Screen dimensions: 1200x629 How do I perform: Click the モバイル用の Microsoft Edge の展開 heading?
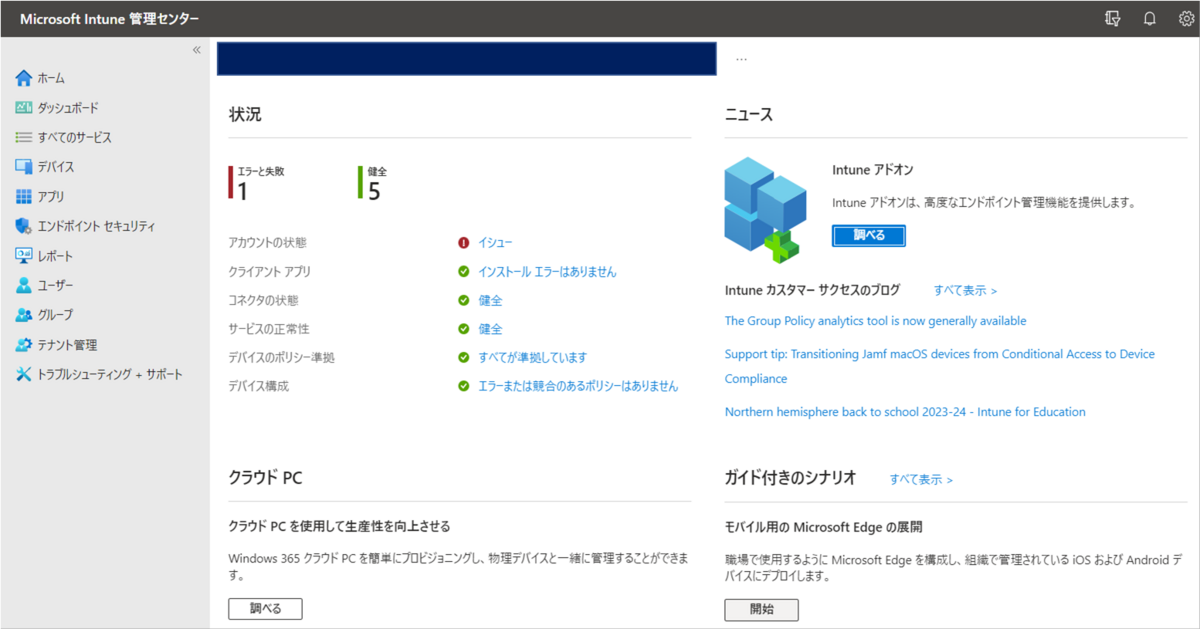click(x=823, y=526)
